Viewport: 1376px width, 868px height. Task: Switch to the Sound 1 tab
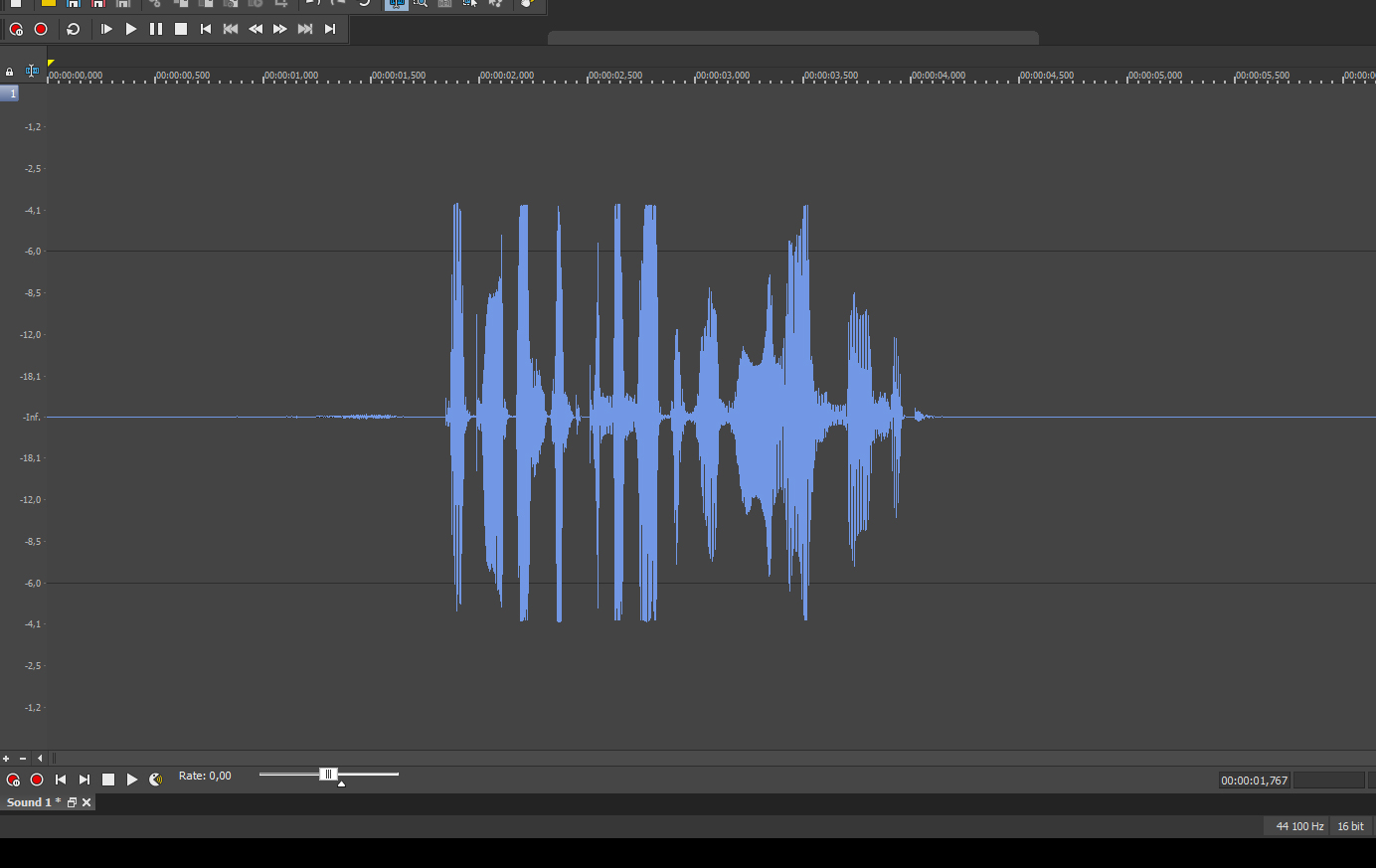click(33, 803)
